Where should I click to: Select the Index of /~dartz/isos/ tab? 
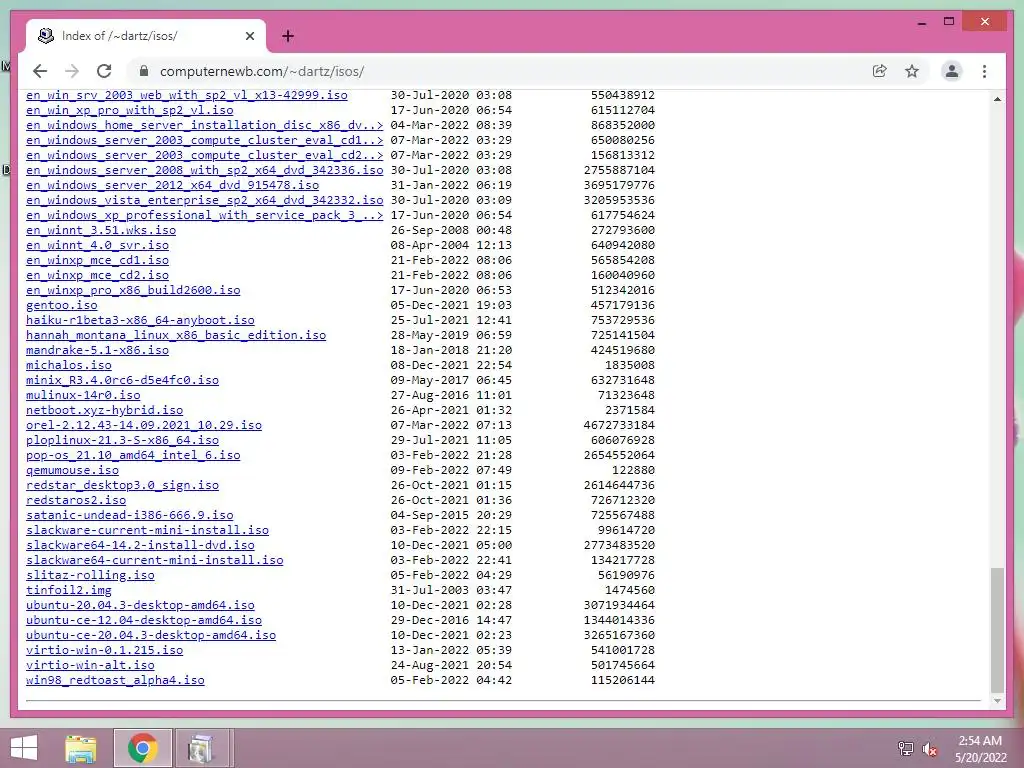146,36
